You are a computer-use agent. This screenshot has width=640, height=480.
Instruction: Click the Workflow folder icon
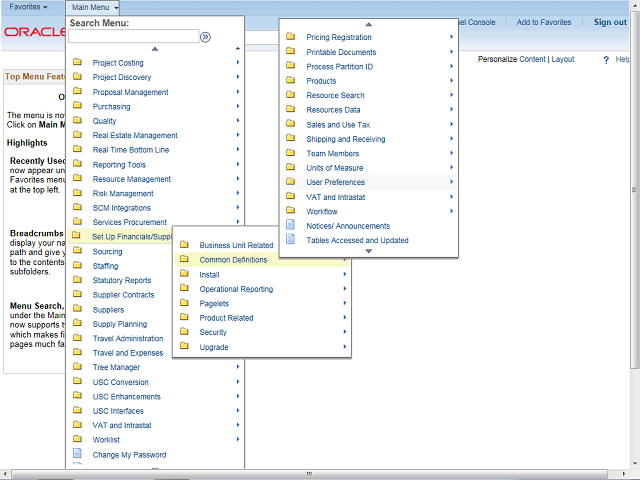291,211
